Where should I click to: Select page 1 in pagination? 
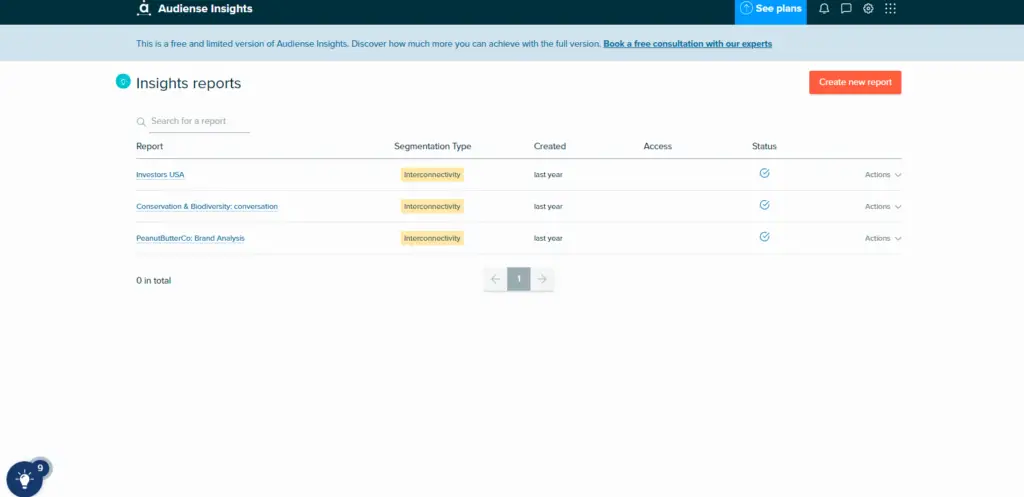coord(519,280)
